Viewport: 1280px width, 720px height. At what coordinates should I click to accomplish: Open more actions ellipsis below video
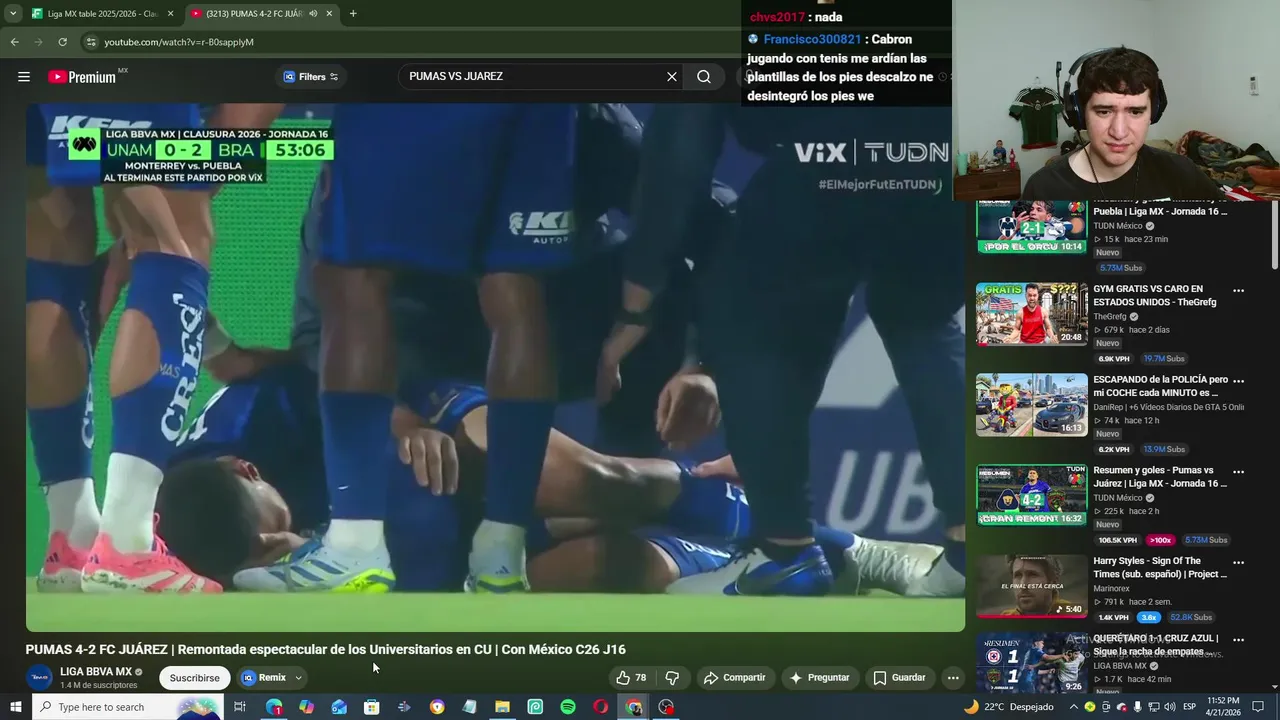[953, 678]
